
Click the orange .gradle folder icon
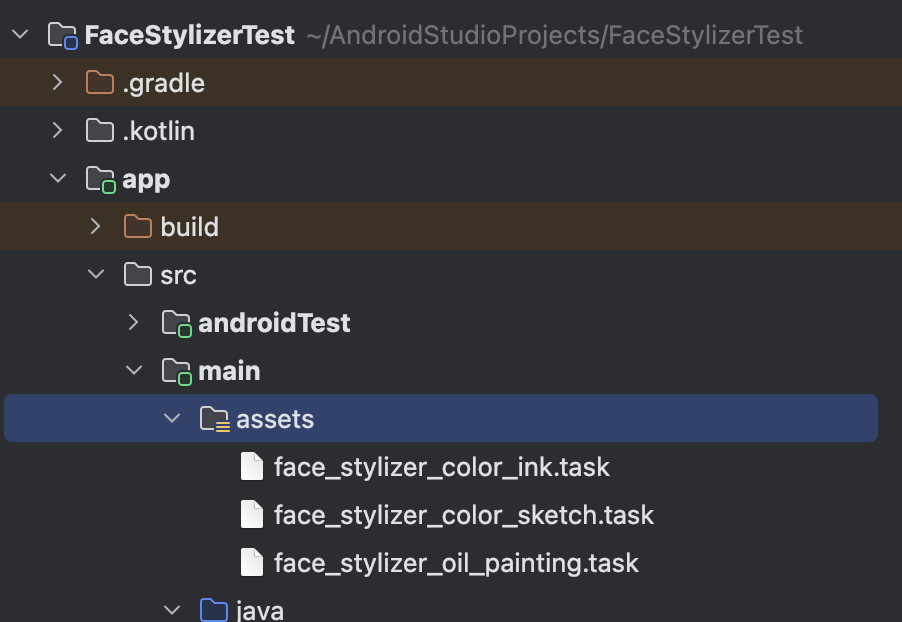pyautogui.click(x=100, y=83)
